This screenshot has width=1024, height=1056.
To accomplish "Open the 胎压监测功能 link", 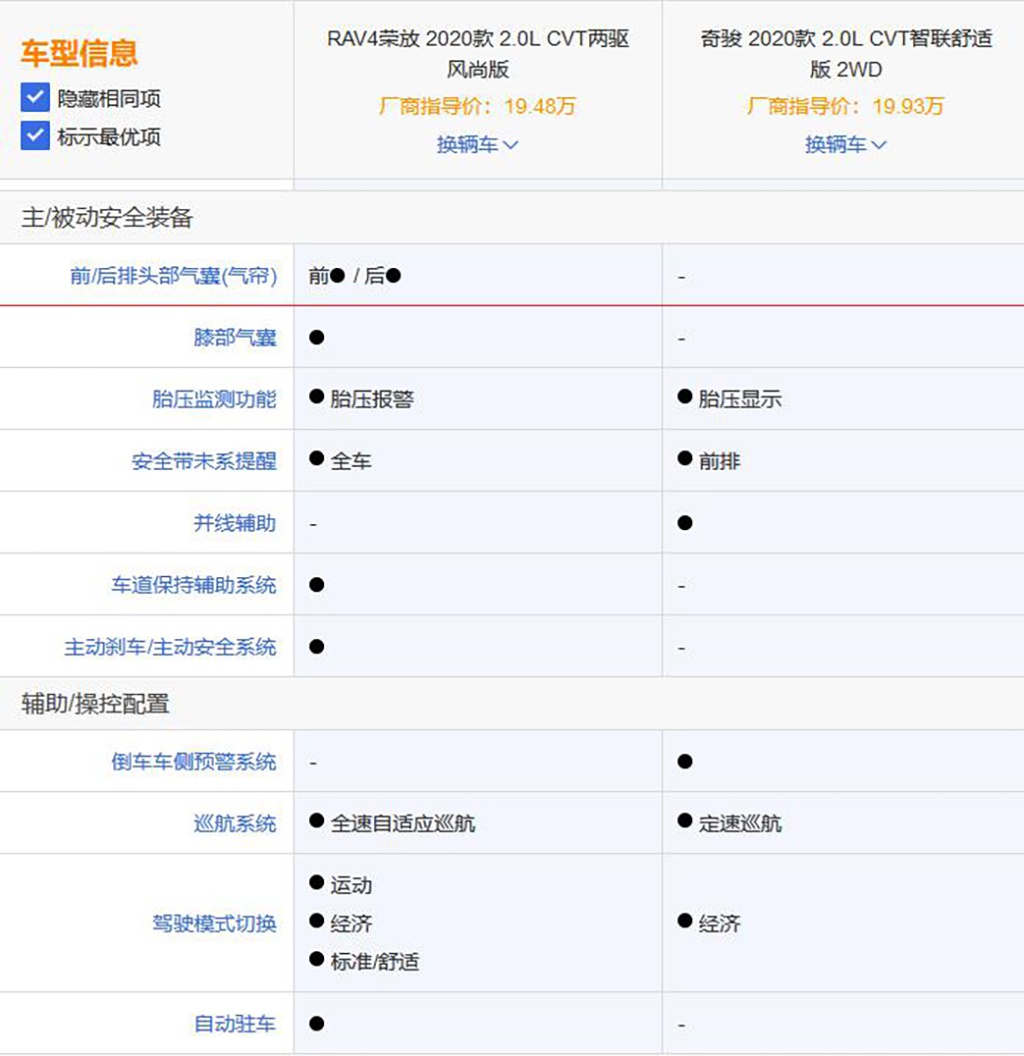I will coord(214,399).
